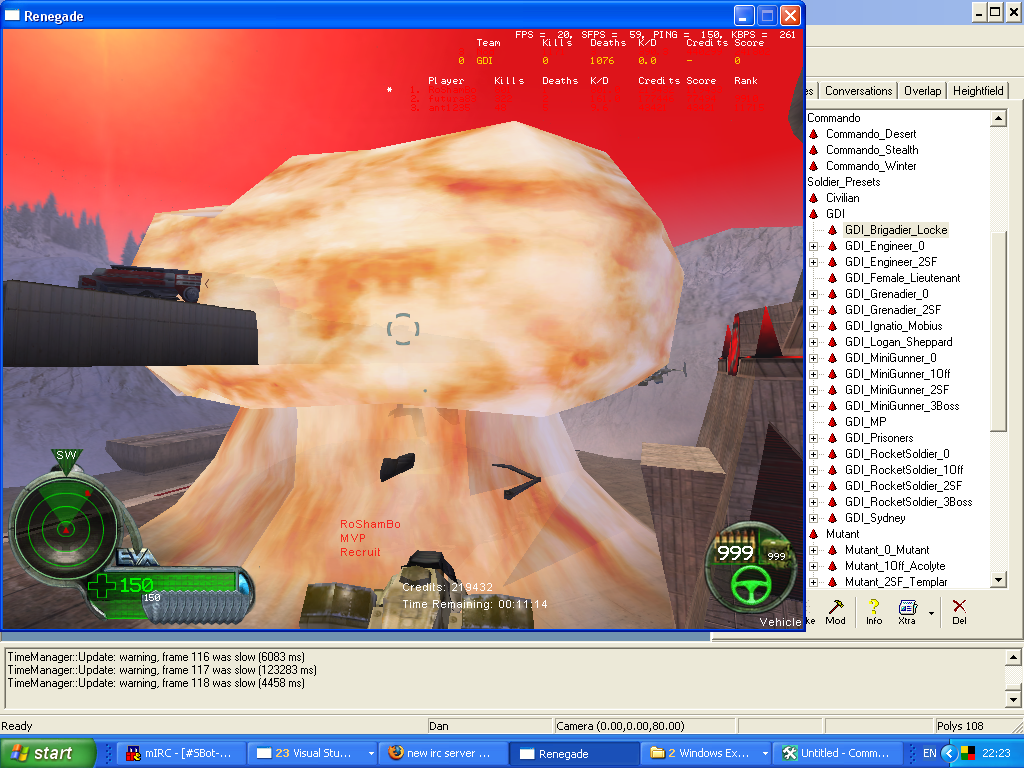This screenshot has height=768, width=1024.
Task: Click the GDI_Sydney preset icon
Action: point(831,518)
